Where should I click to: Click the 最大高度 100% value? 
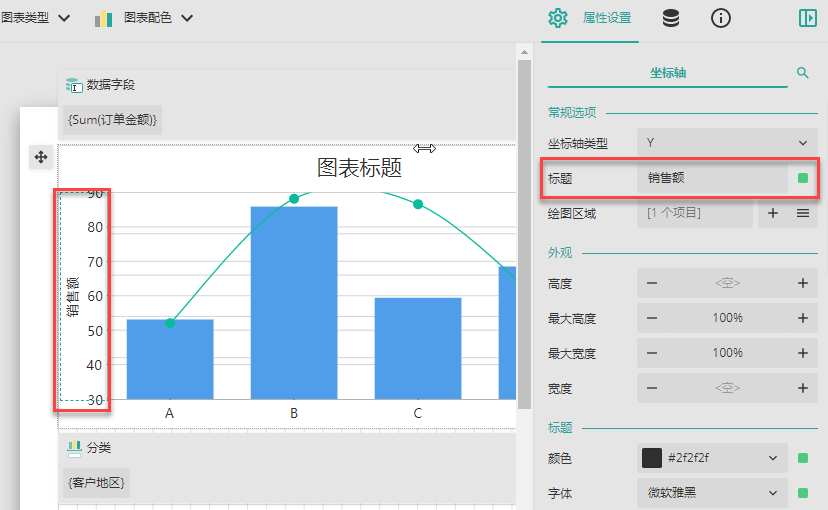[x=727, y=318]
